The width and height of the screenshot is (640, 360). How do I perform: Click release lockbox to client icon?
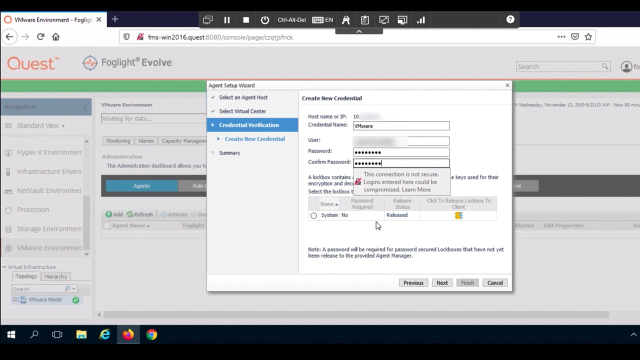point(458,216)
